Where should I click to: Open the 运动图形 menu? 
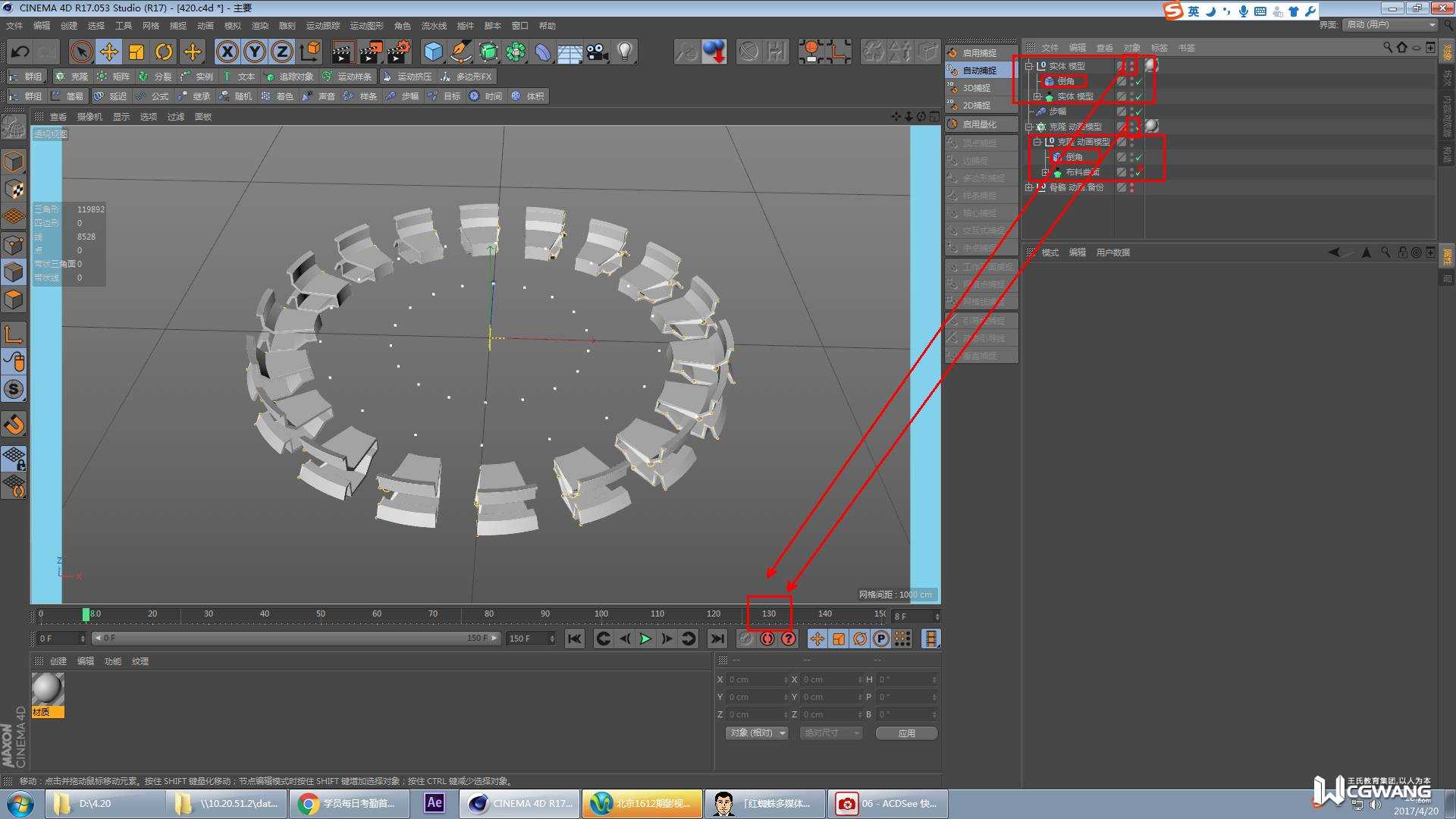[x=366, y=26]
